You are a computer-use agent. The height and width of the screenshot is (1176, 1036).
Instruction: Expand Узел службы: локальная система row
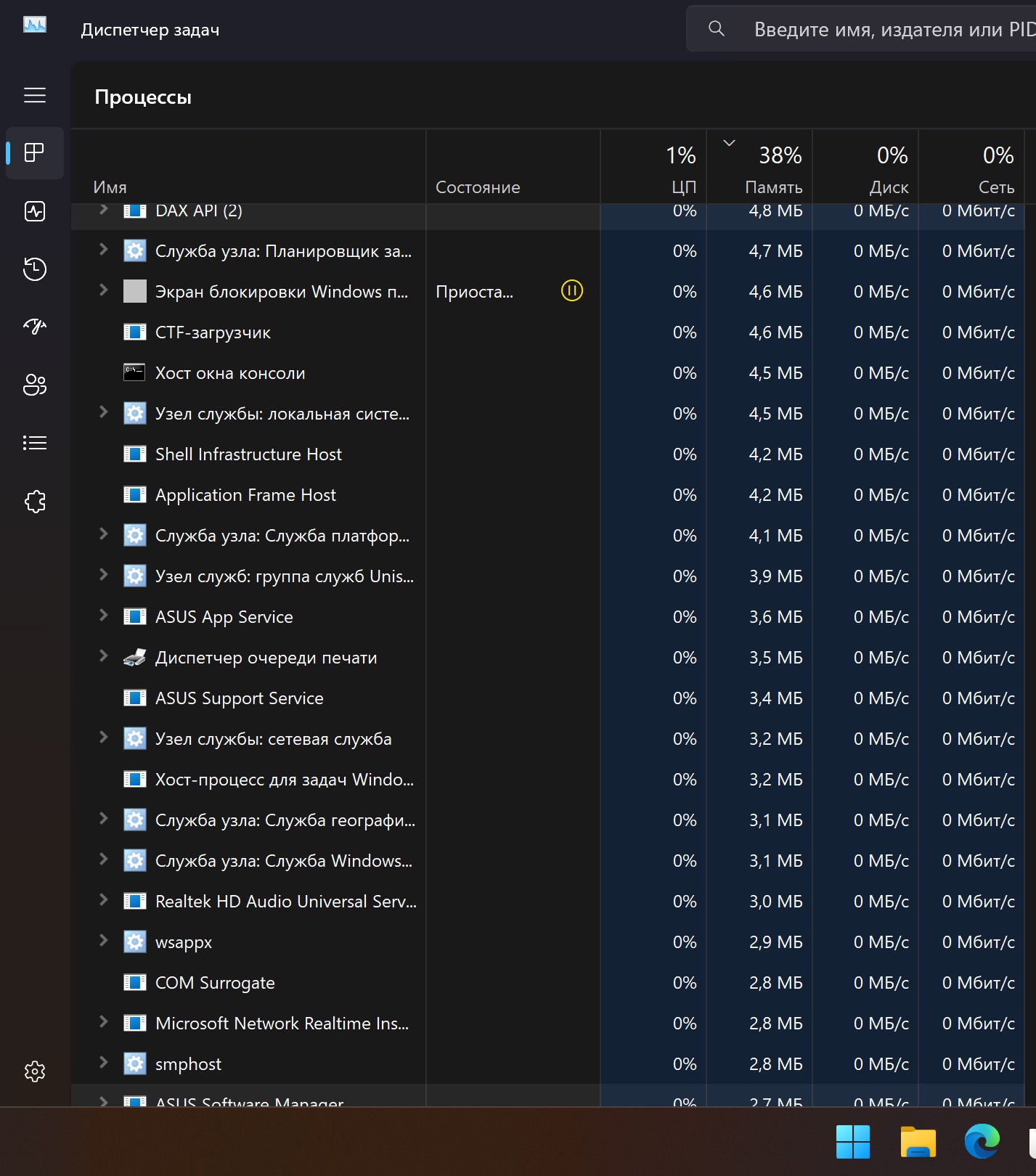click(103, 412)
